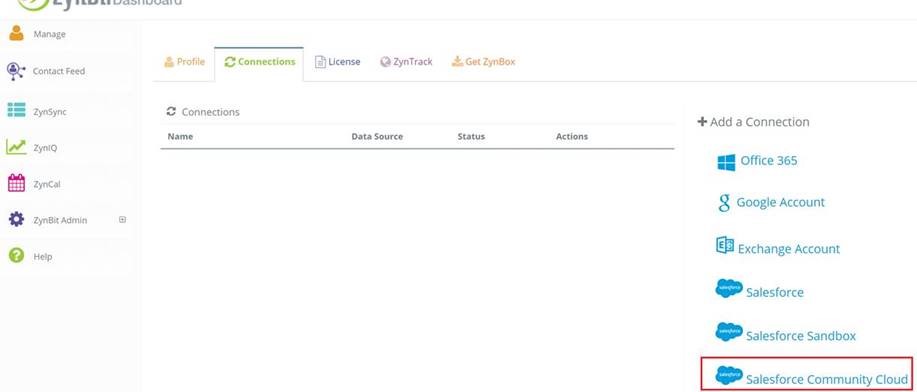Viewport: 917px width, 392px height.
Task: Open the ZynBit Admin gear icon
Action: (x=16, y=219)
